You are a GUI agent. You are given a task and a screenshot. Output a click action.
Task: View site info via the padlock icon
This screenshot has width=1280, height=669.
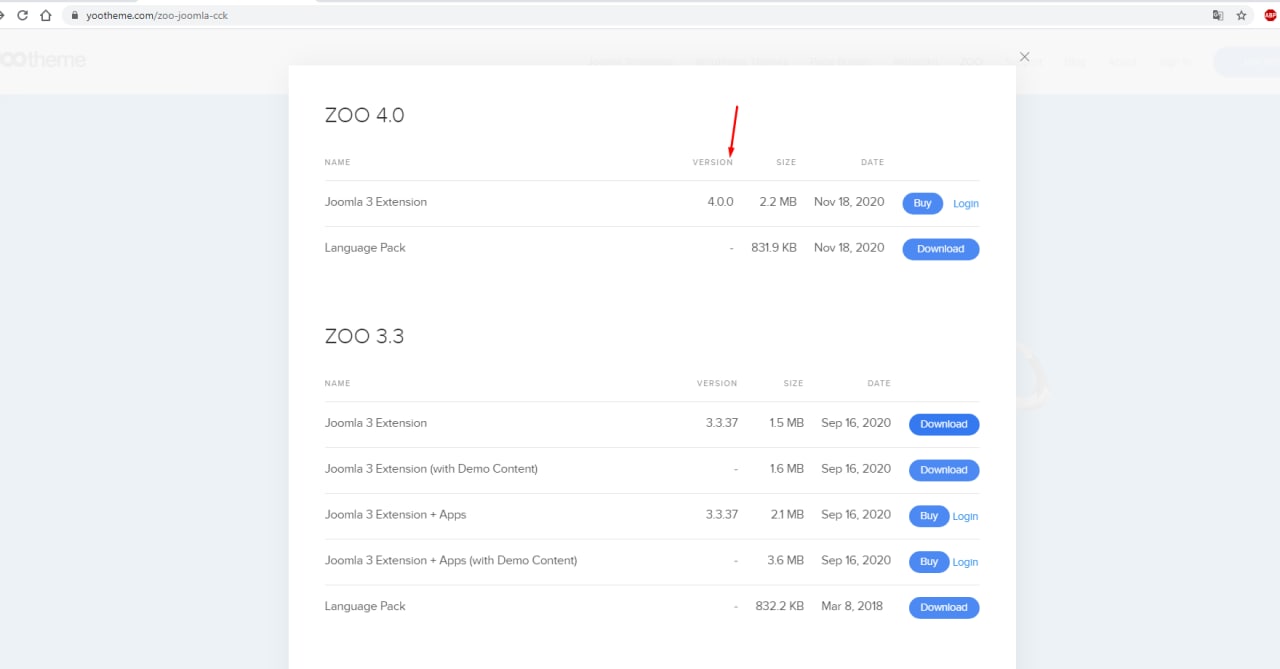coord(74,15)
